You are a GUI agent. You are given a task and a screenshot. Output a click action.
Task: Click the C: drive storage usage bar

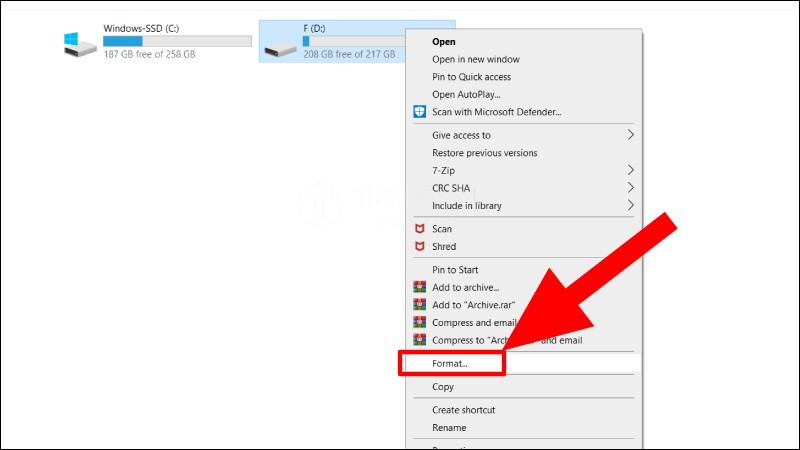[x=177, y=41]
